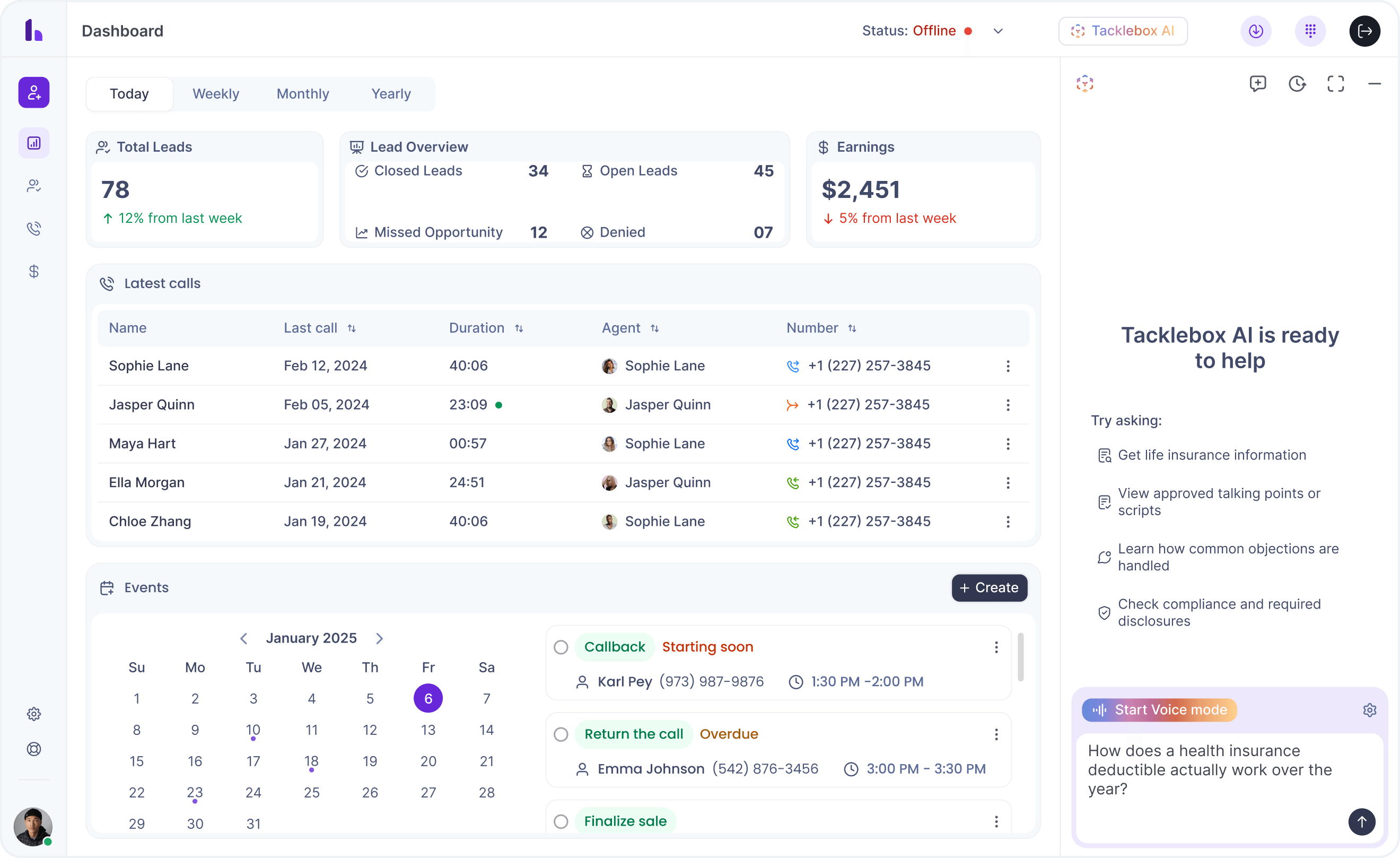The image size is (1400, 858).
Task: Open the Analytics dashboard icon in the sidebar
Action: click(33, 143)
